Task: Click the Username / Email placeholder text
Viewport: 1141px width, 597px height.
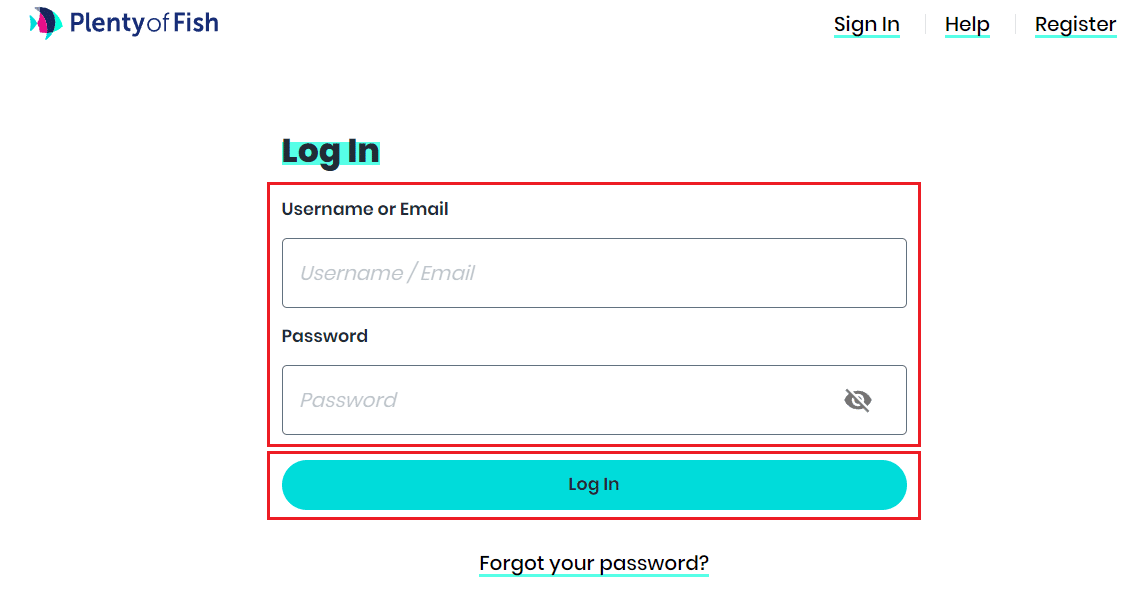Action: (x=387, y=273)
